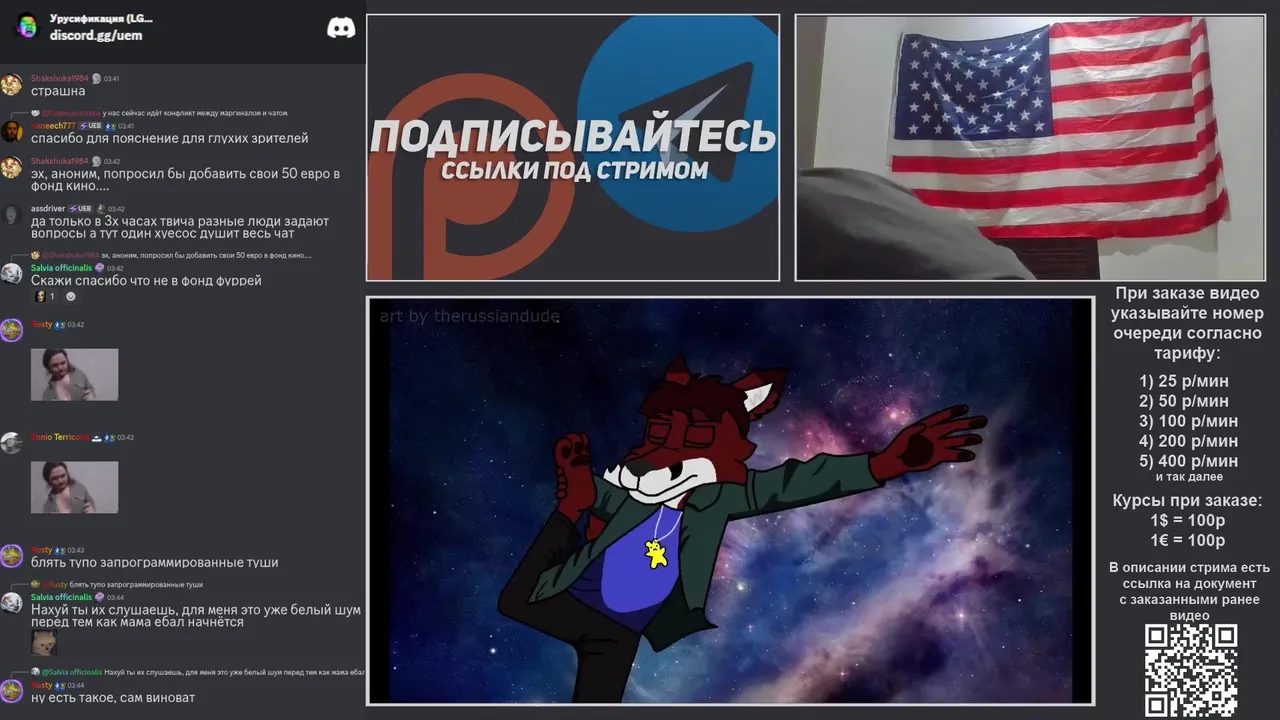
Task: Click the '1$ = 100р' exchange rate
Action: point(1187,520)
